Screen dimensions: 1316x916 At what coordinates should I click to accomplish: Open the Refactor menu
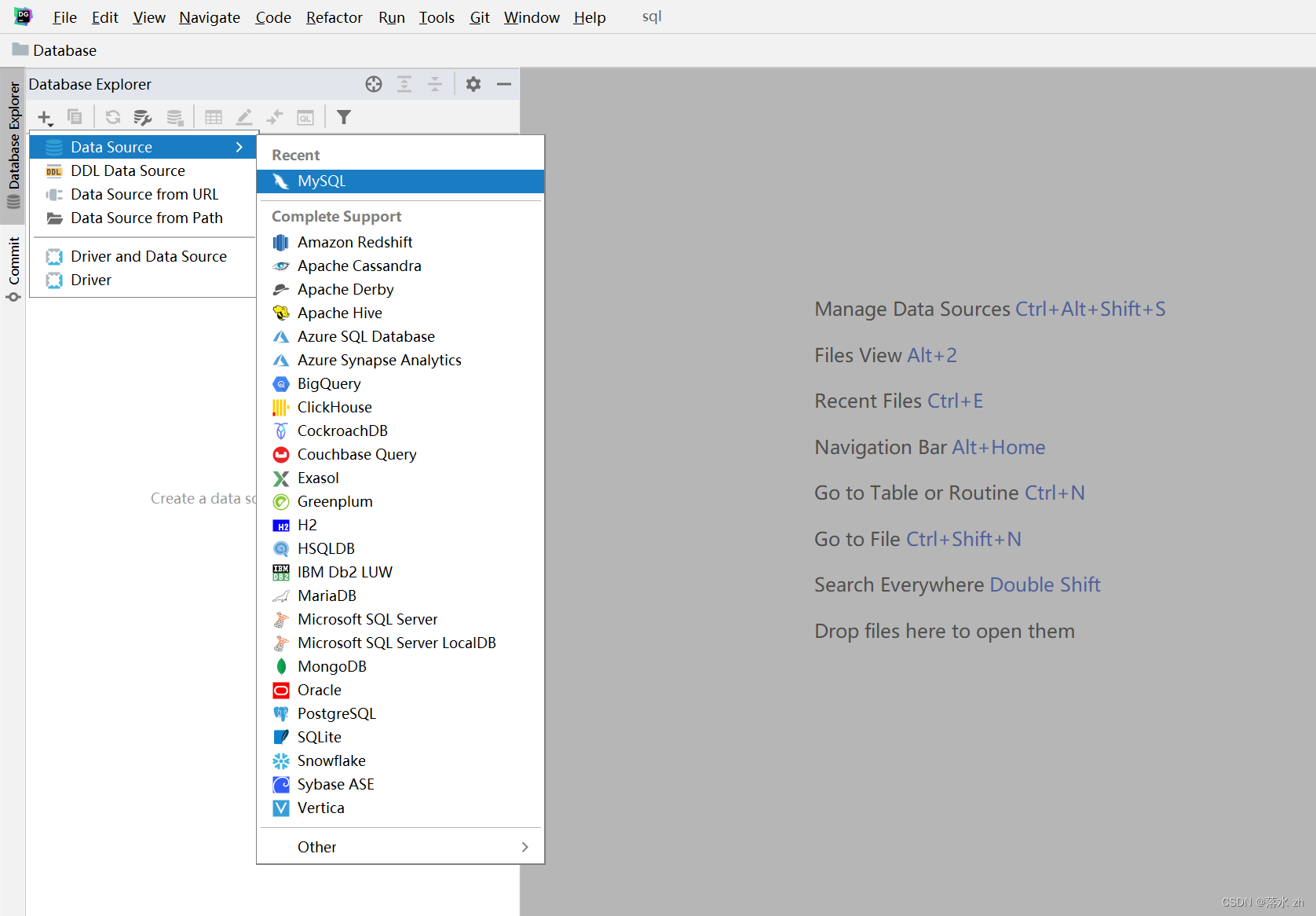(334, 17)
